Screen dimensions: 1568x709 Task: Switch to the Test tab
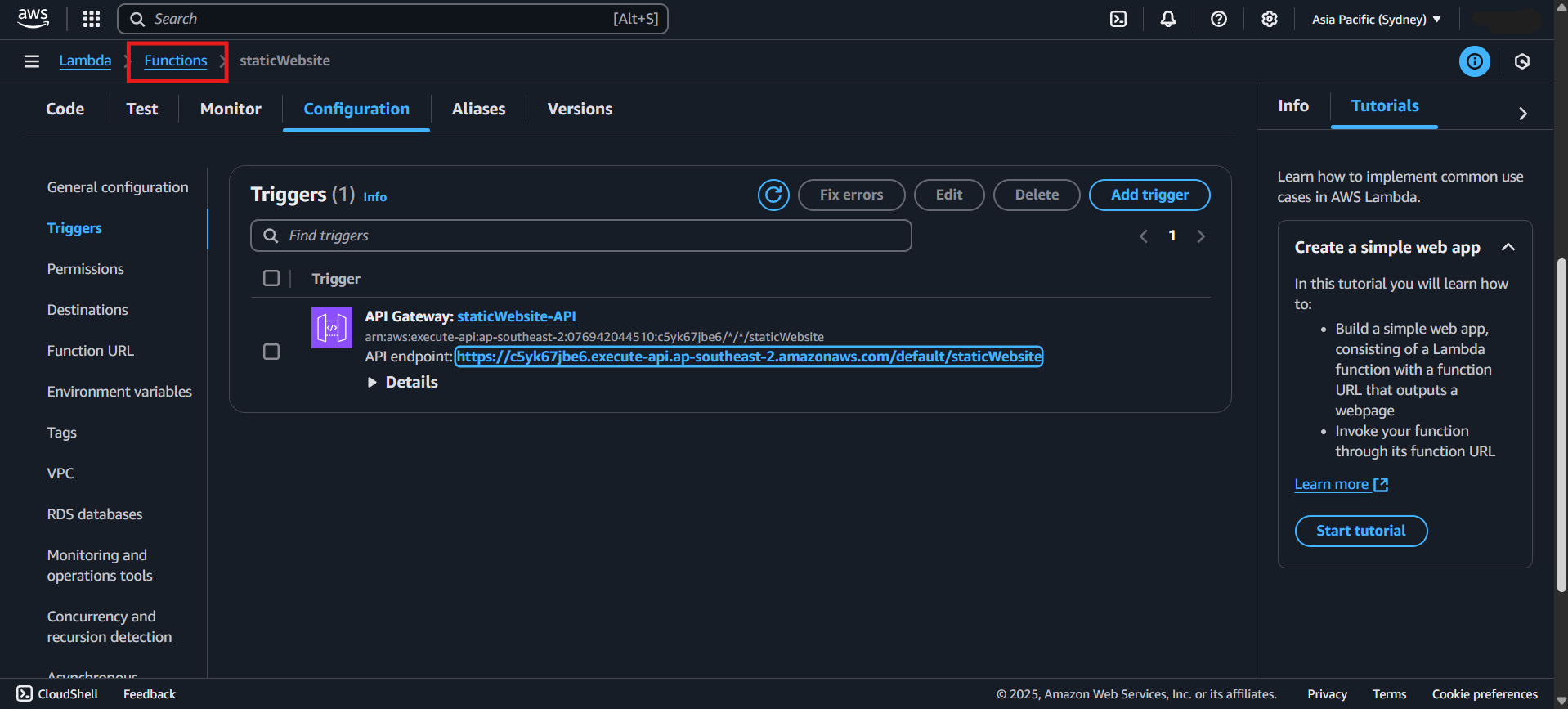point(142,109)
